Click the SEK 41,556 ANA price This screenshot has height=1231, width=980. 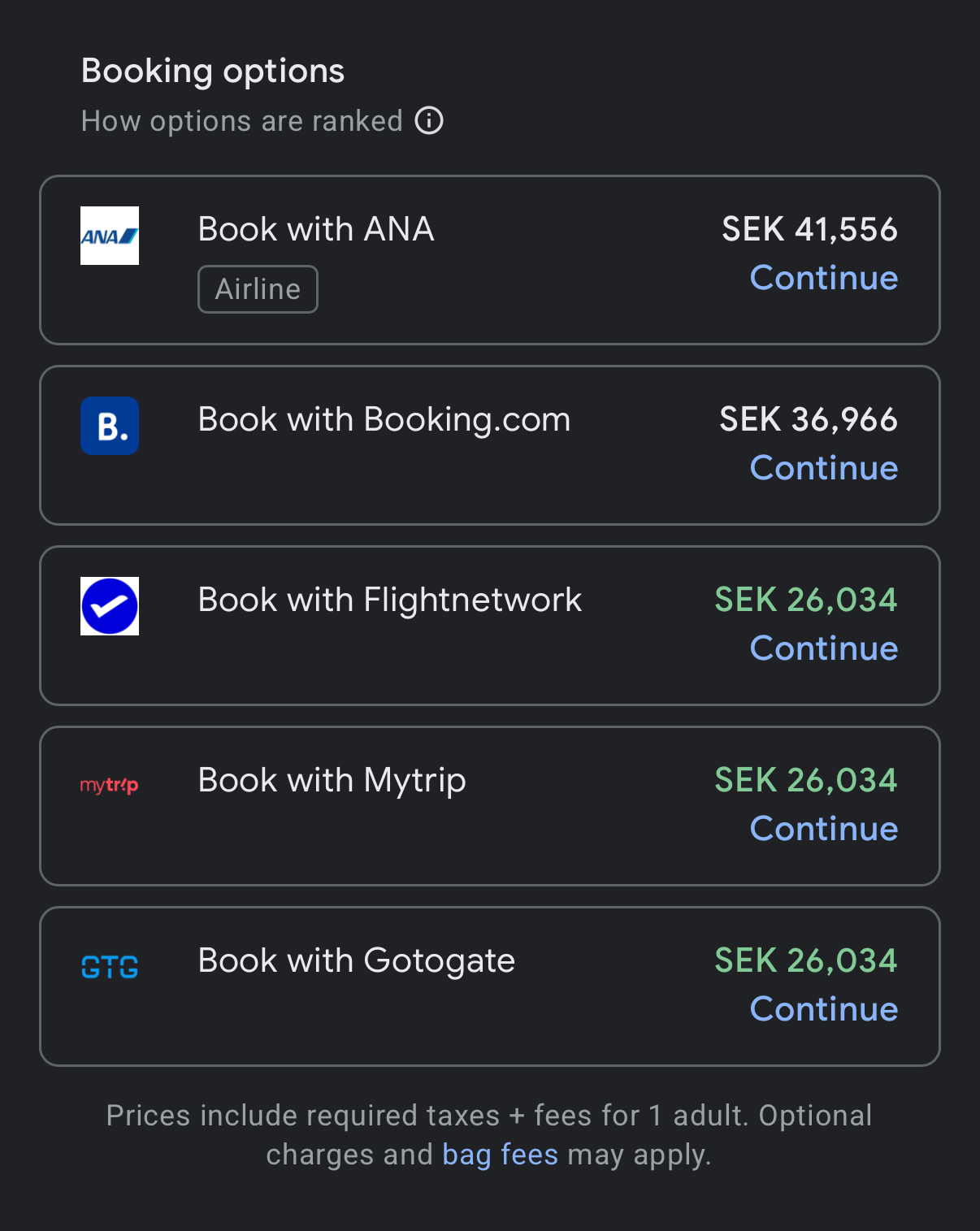point(809,229)
